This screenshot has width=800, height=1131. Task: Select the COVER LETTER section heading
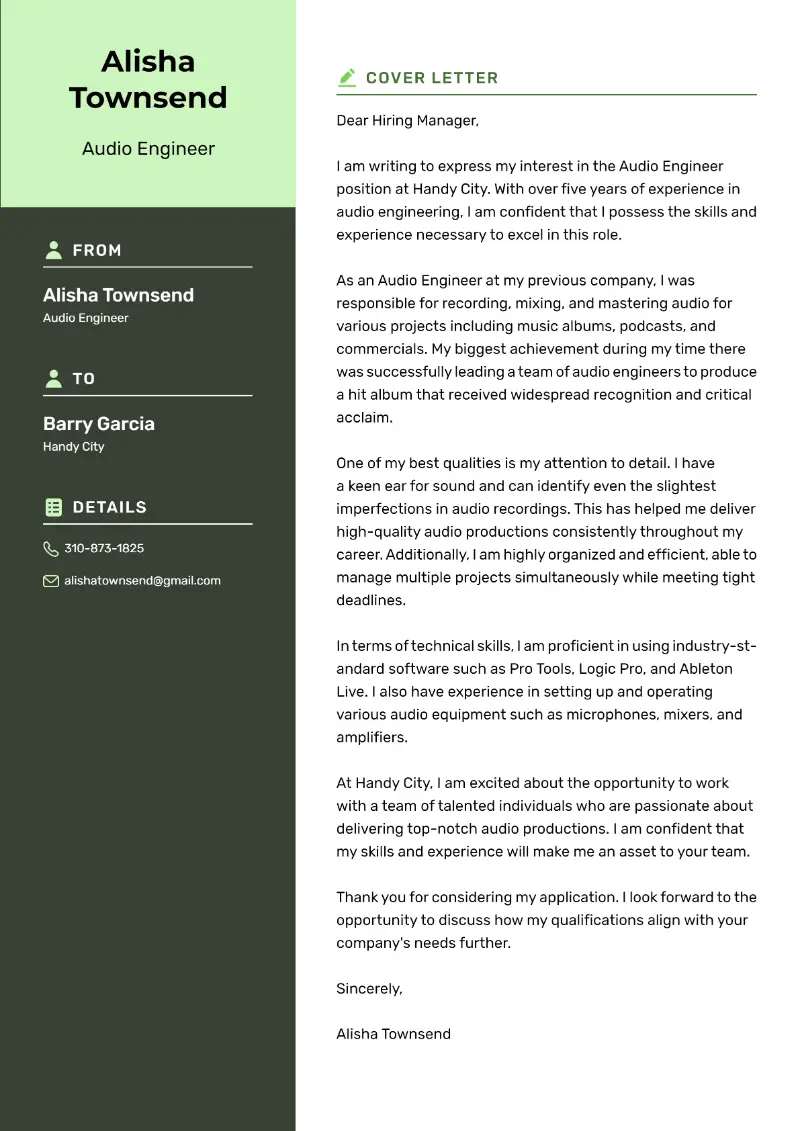(432, 78)
